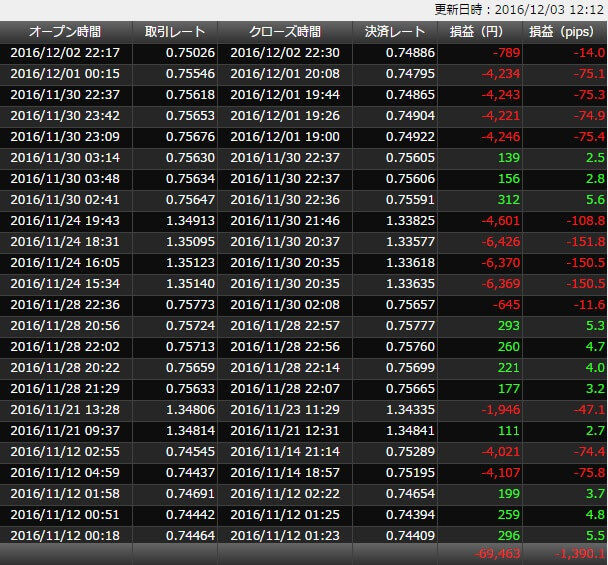This screenshot has width=608, height=565.
Task: Click loss value -4,234
Action: (x=501, y=74)
